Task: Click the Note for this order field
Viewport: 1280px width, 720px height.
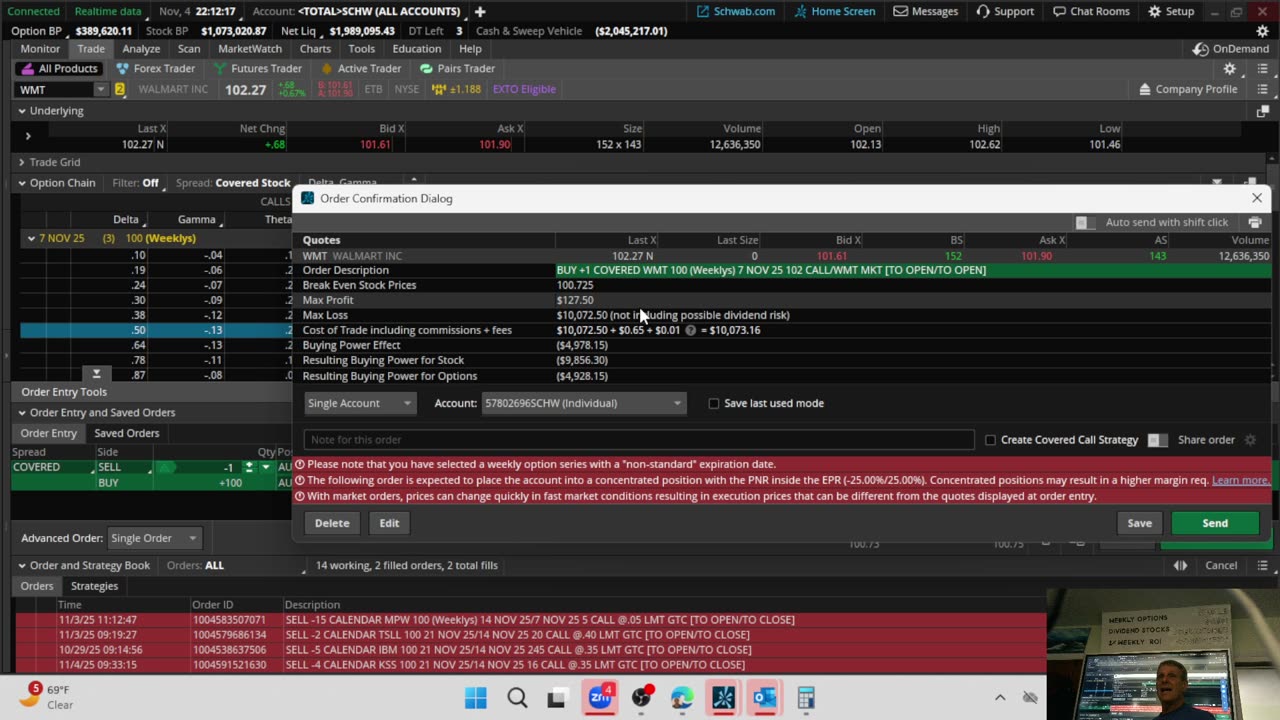Action: (639, 440)
